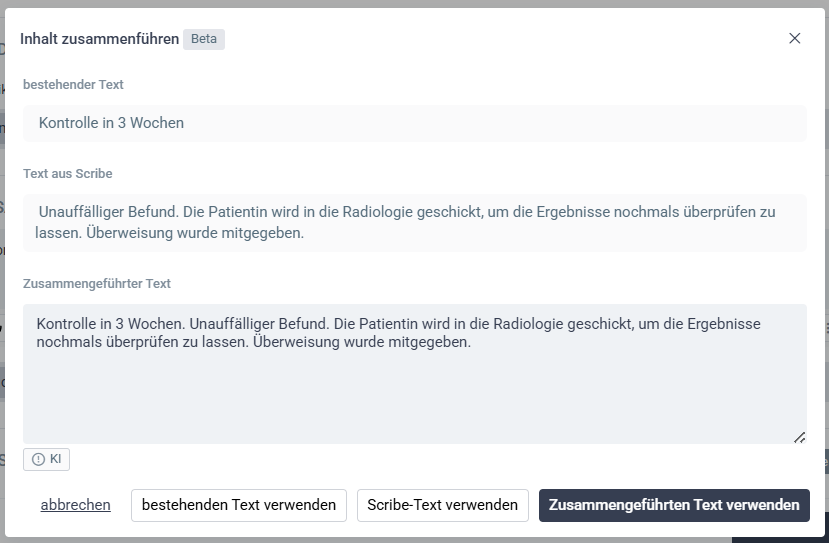Confirm with Zusammengeführten Text verwenden

(674, 505)
